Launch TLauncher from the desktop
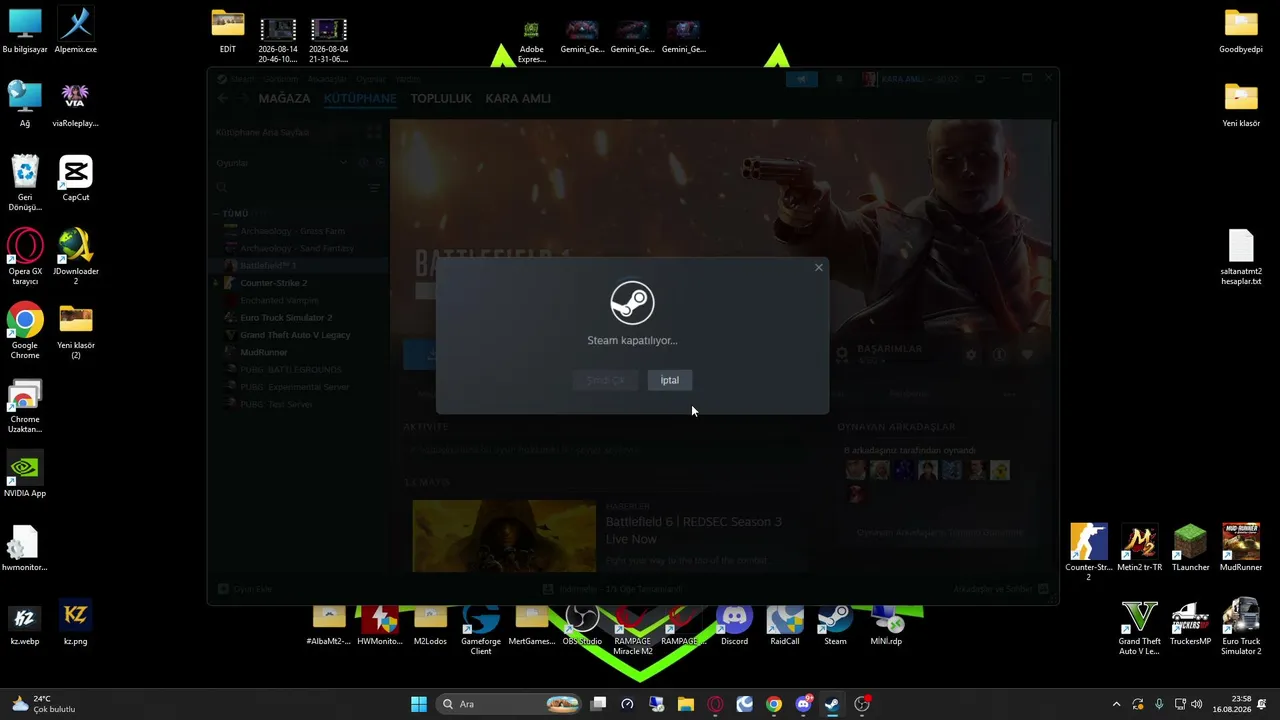The width and height of the screenshot is (1280, 720). 1191,549
